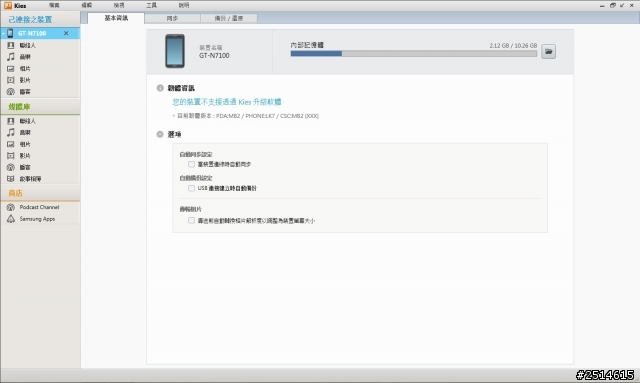The image size is (640, 383).
Task: Open Story Album in the library section
Action: pyautogui.click(x=40, y=179)
